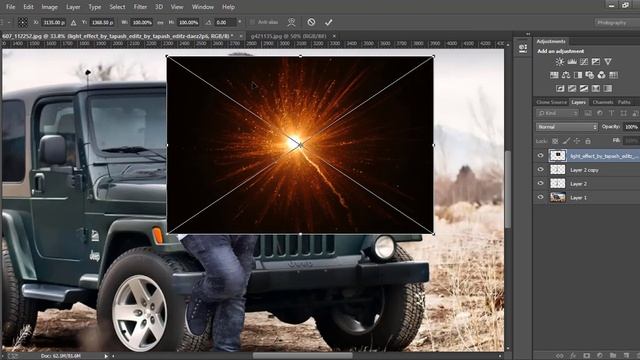Hide the Layer 2 copy layer

click(540, 169)
